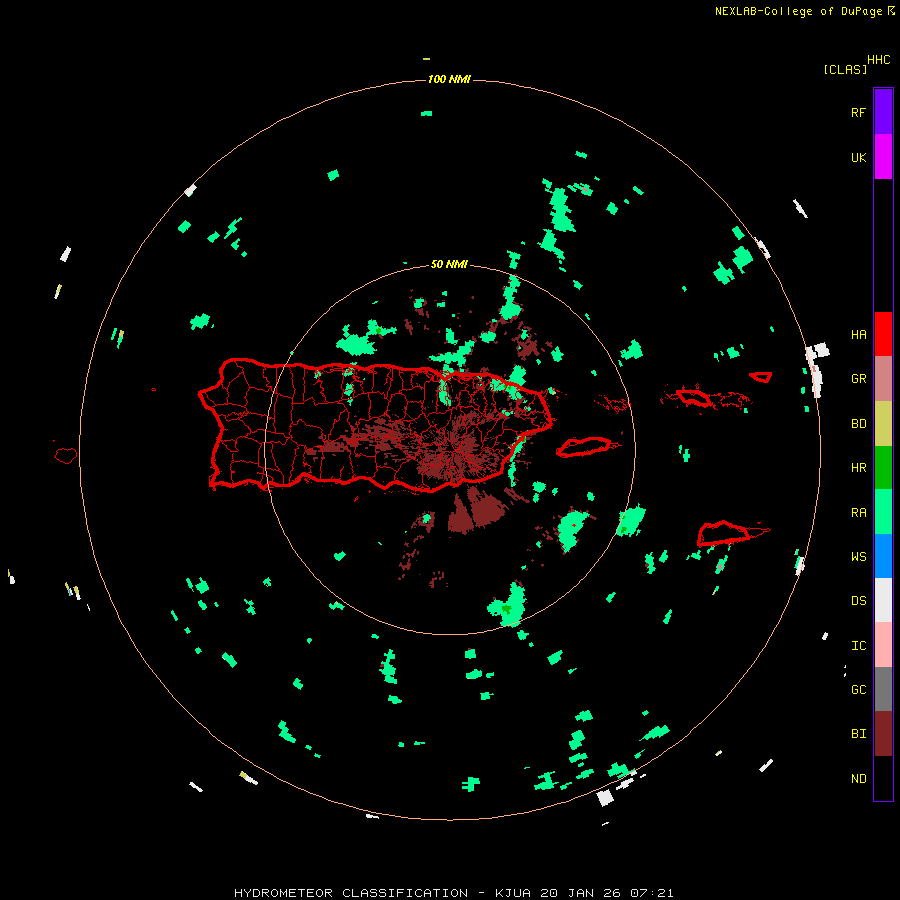The image size is (900, 900).
Task: Select the GR pink legend swatch
Action: tap(883, 379)
